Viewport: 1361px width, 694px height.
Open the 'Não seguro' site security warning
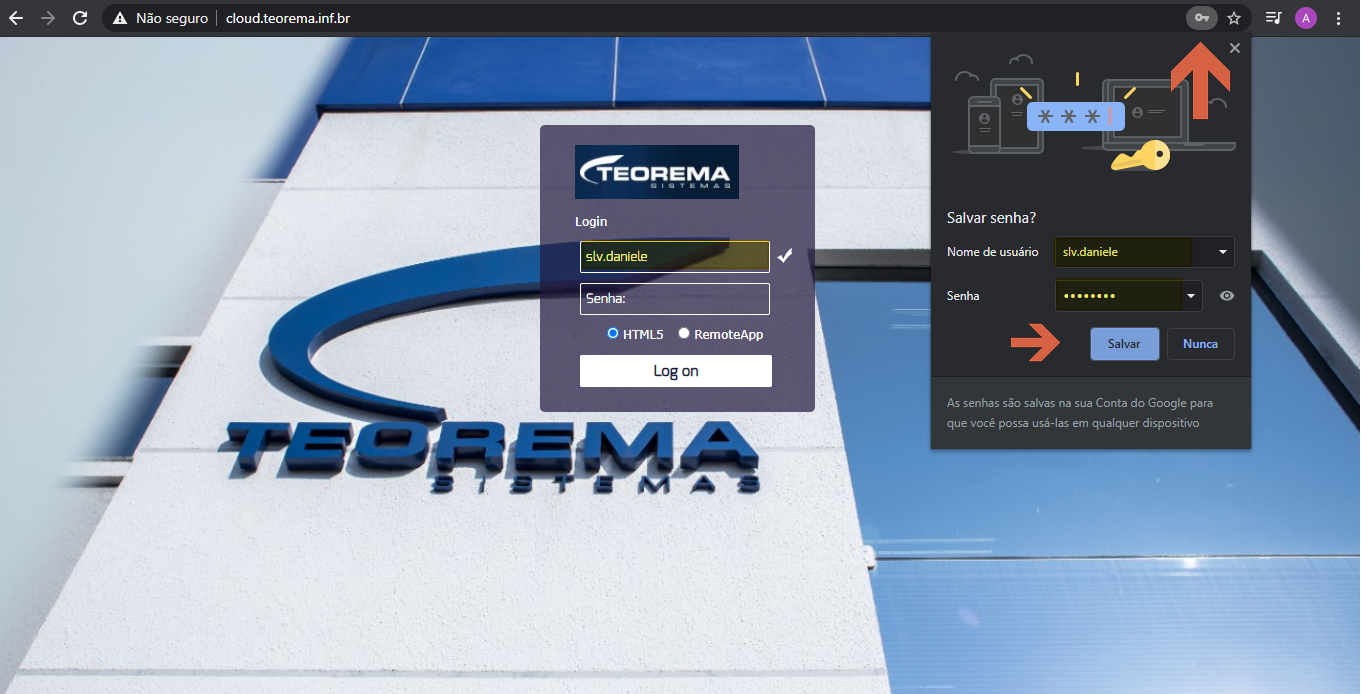[x=160, y=18]
